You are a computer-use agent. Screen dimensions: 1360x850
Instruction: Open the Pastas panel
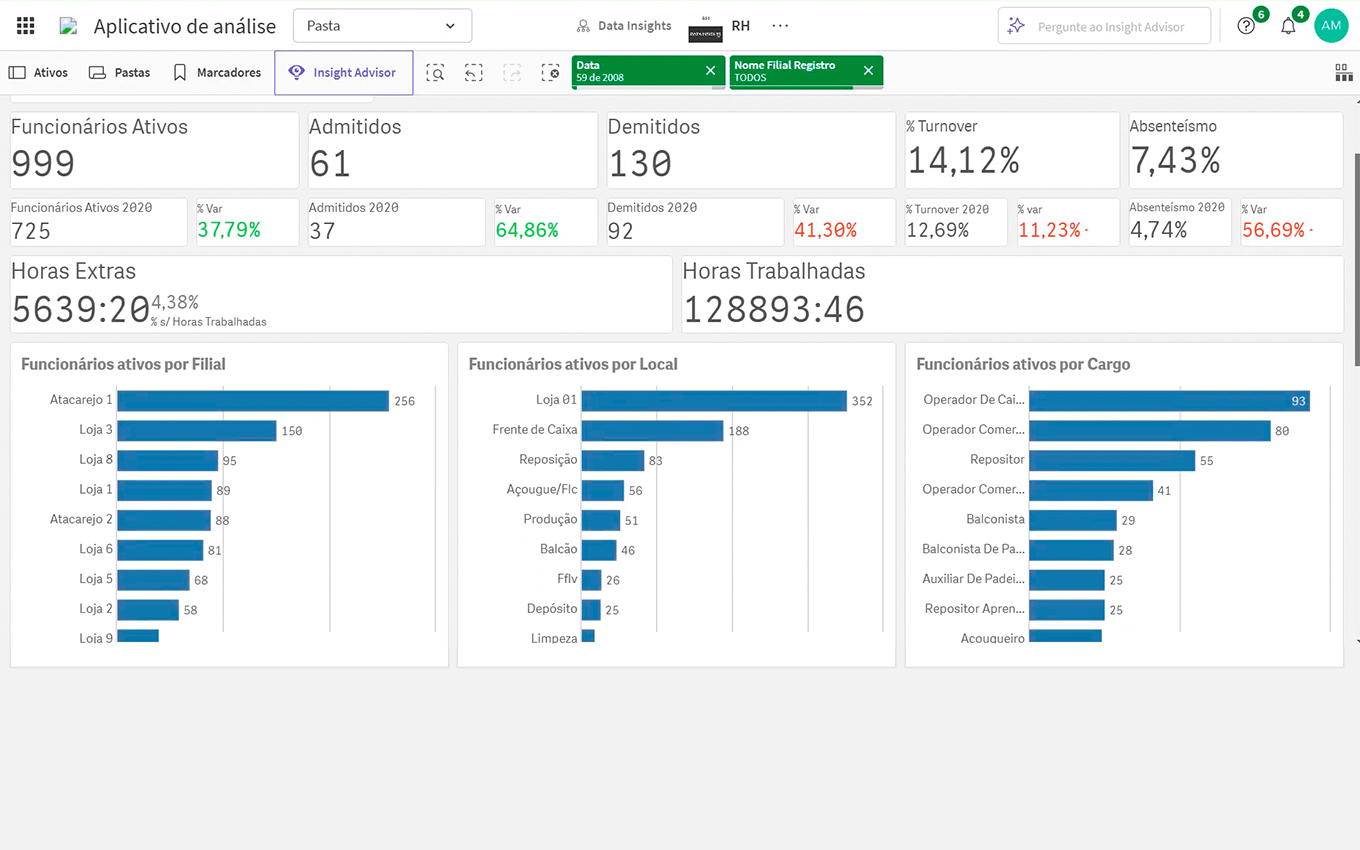120,72
